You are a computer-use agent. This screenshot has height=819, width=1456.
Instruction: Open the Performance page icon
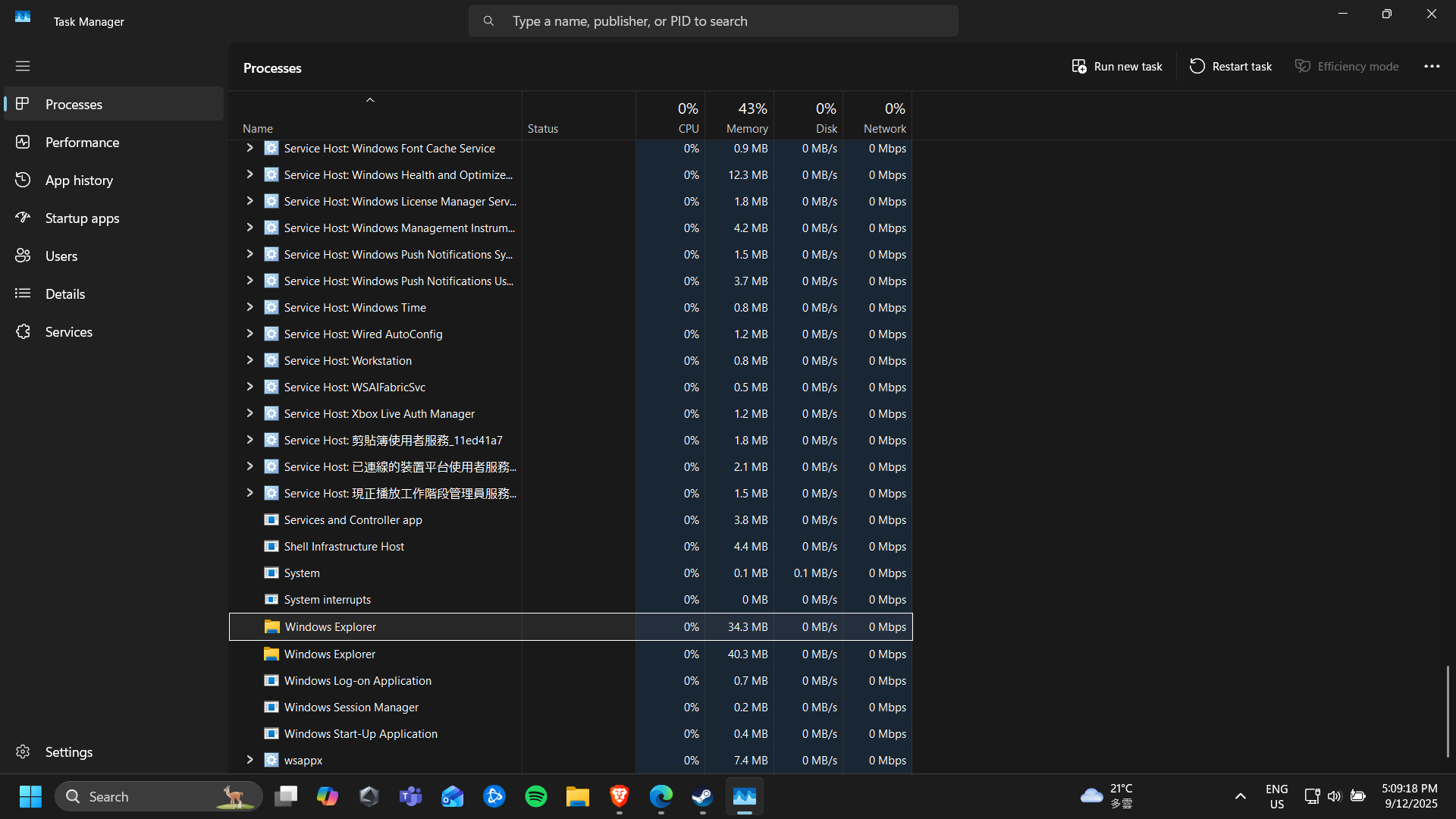pos(23,142)
